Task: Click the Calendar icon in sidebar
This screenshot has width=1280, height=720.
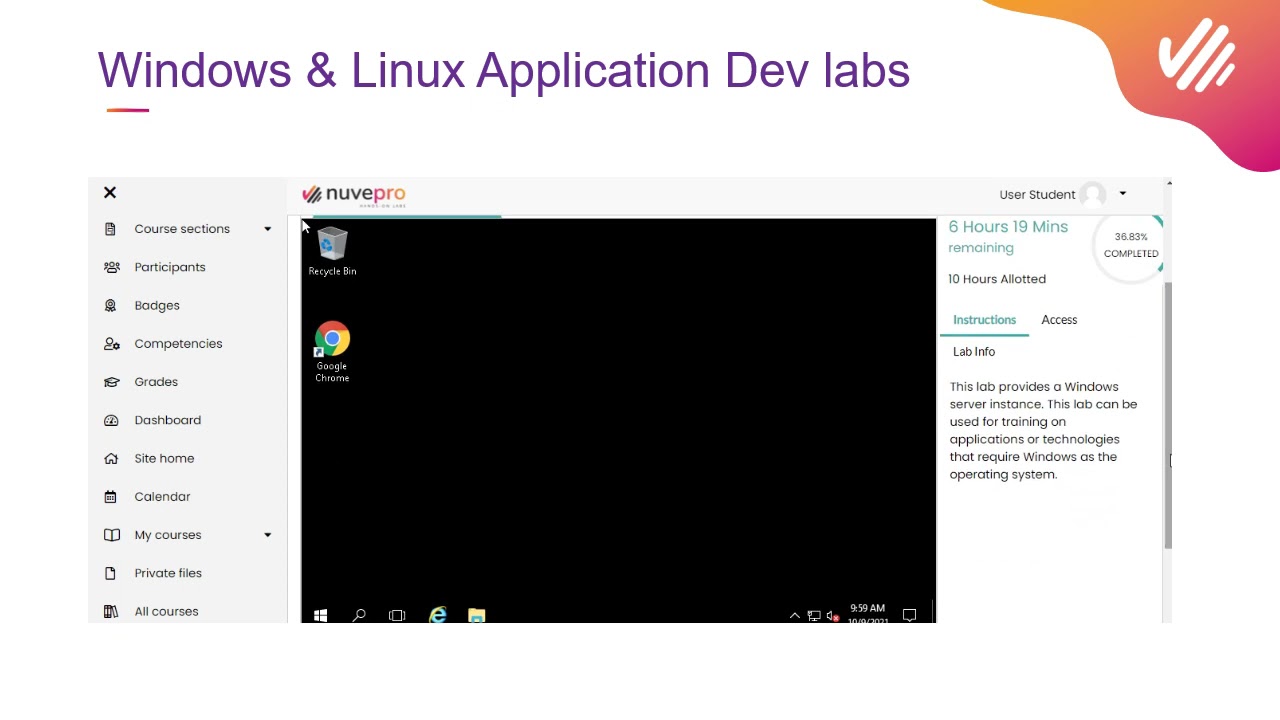Action: coord(111,497)
